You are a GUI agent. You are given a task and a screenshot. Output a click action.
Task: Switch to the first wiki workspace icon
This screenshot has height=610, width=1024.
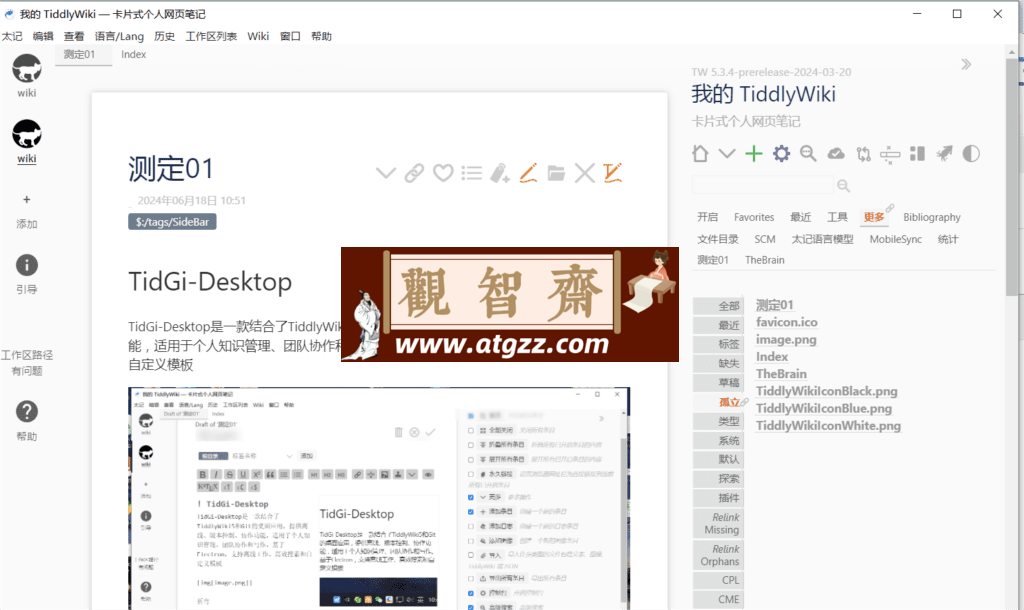tap(27, 69)
